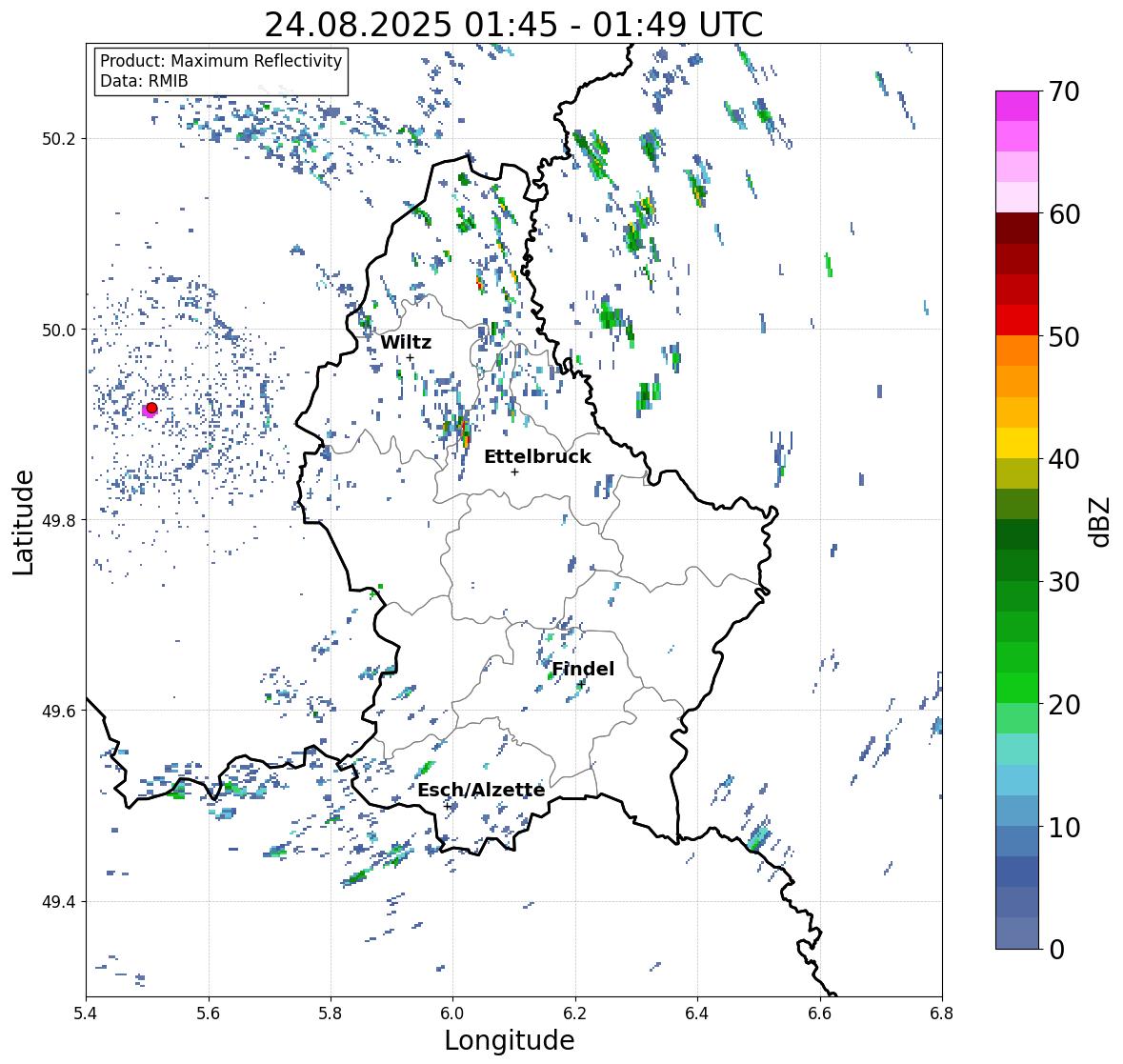This screenshot has width=1123, height=1064.
Task: Click the 6.0 longitude tick label
Action: coord(452,1013)
